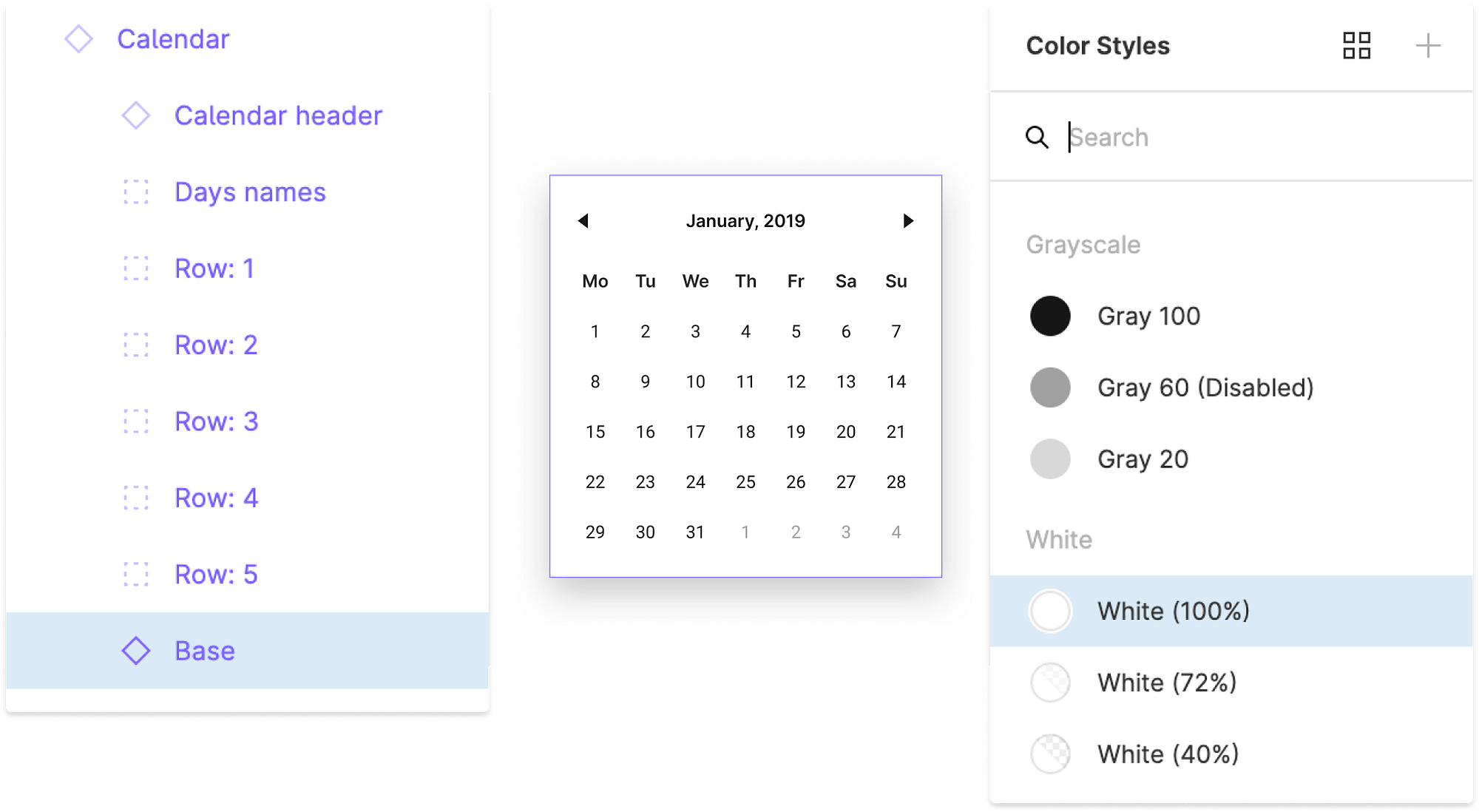This screenshot has width=1479, height=812.
Task: Go to previous month in calendar
Action: 583,220
